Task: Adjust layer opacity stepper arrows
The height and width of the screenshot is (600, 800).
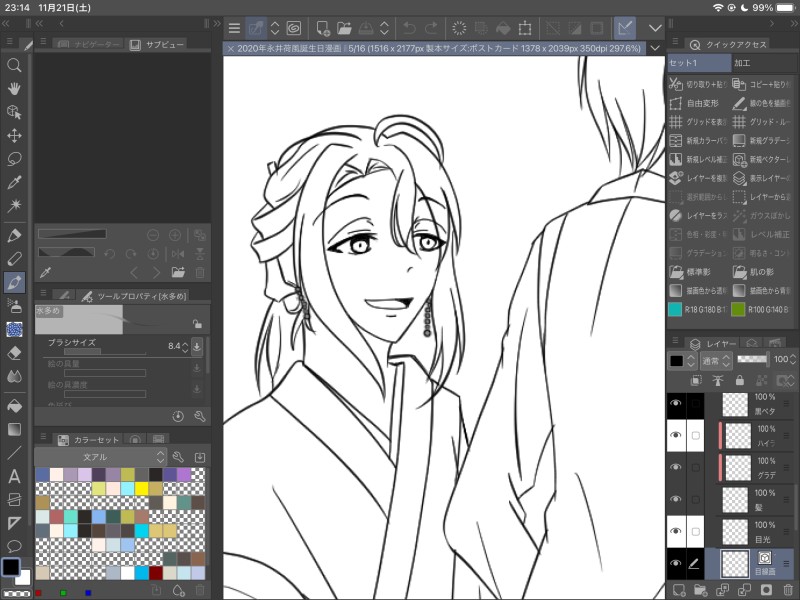Action: 792,359
